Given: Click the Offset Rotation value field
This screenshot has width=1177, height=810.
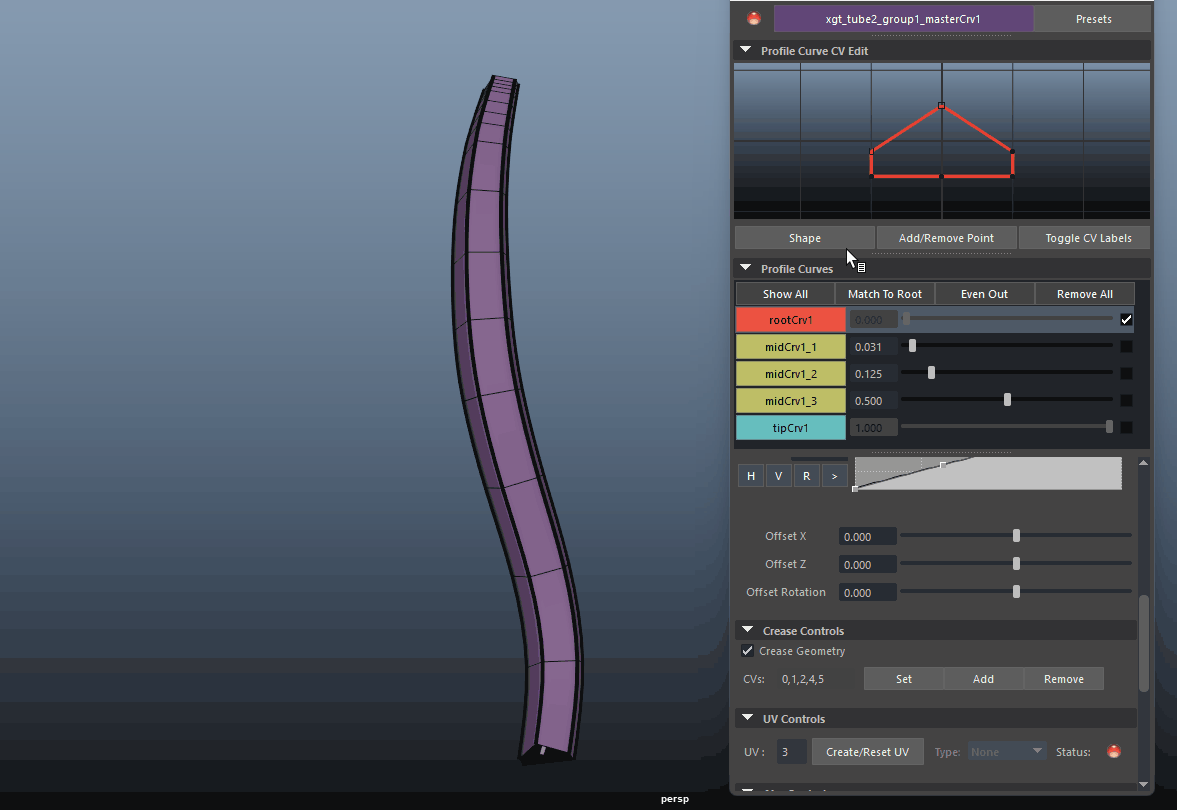Looking at the screenshot, I should click(867, 592).
